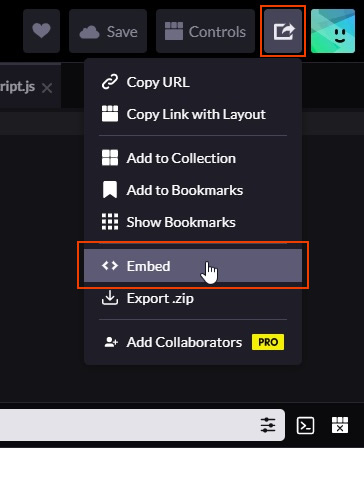Click the Embed menu option

pyautogui.click(x=193, y=266)
